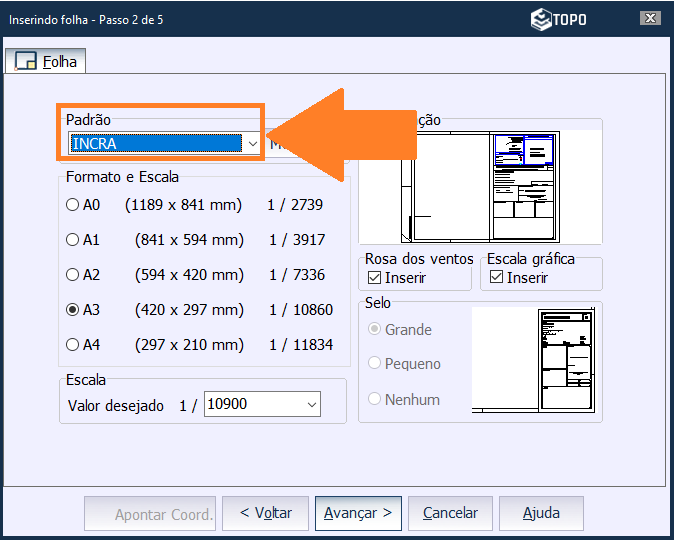Select the Pequeno stamp size
674x540 pixels.
376,364
